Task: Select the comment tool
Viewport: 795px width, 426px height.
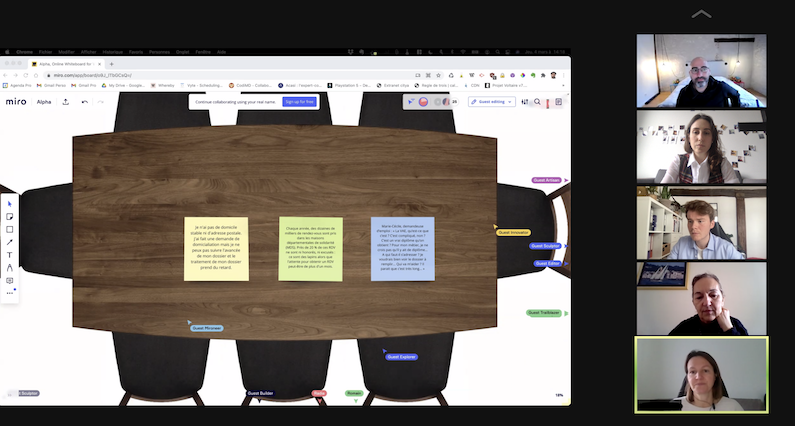Action: coord(10,280)
